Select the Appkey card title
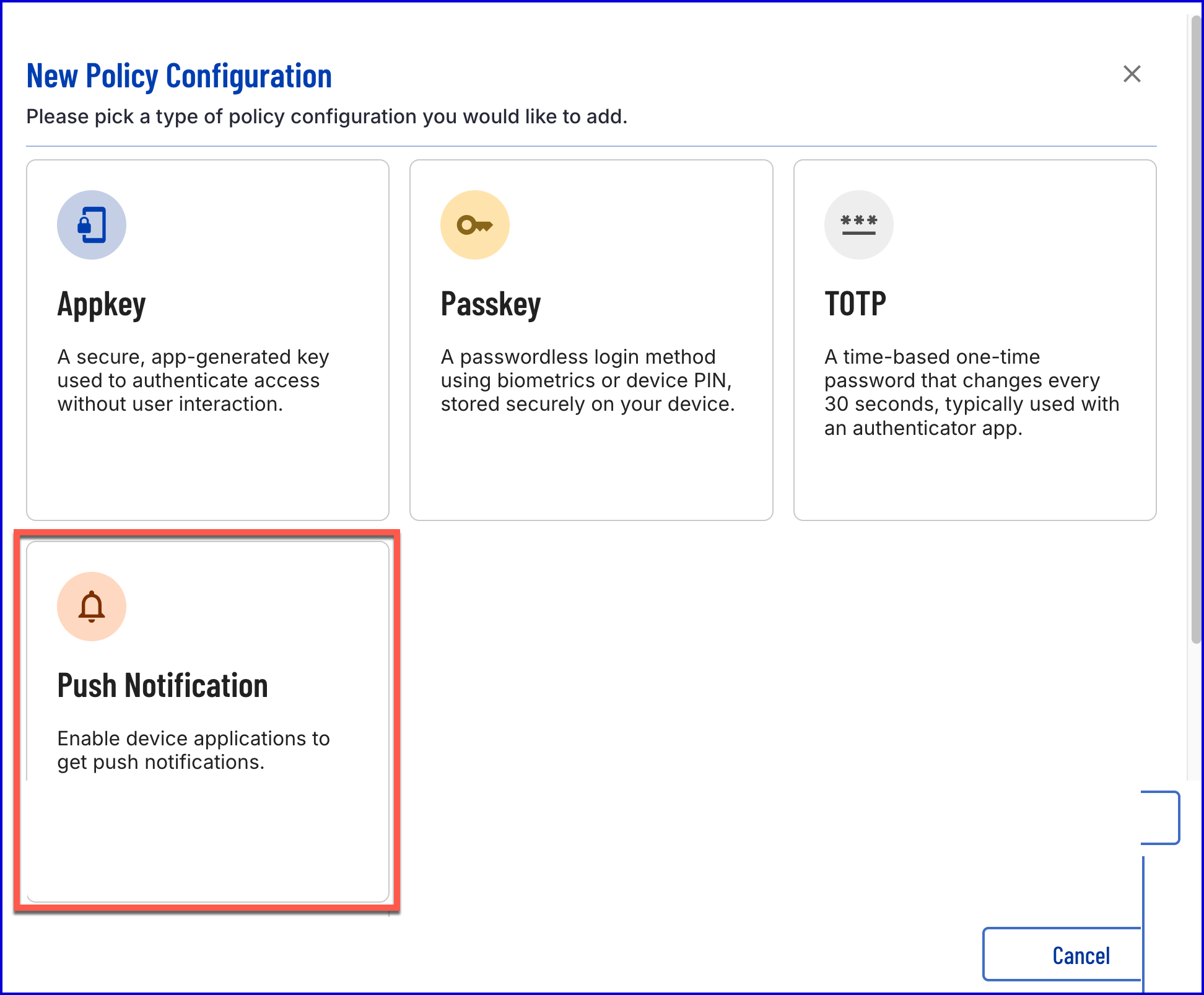 pos(102,304)
